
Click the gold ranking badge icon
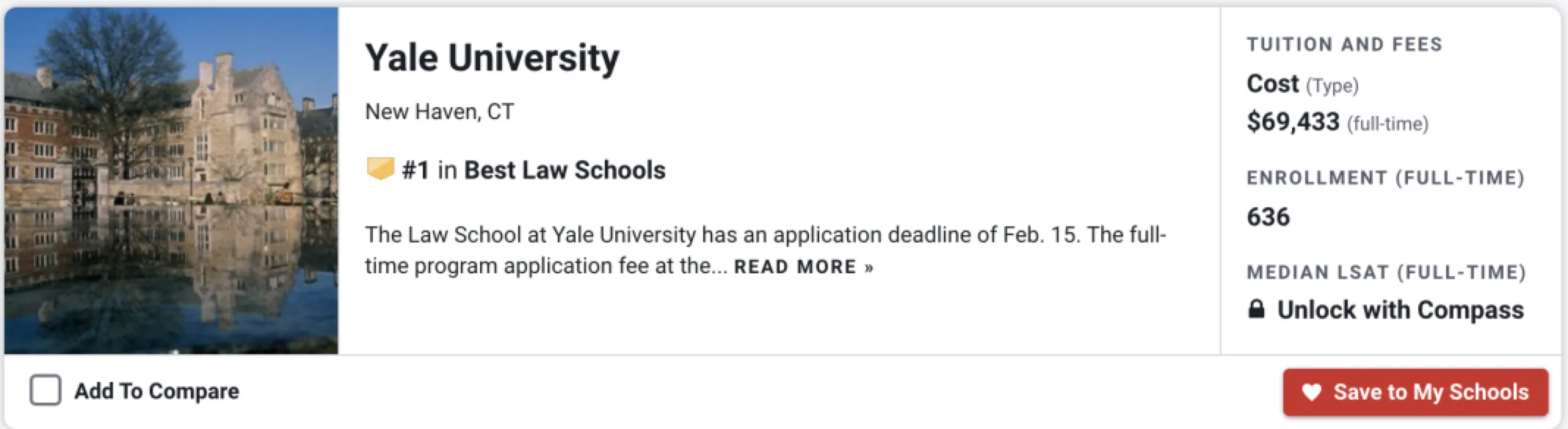(380, 169)
